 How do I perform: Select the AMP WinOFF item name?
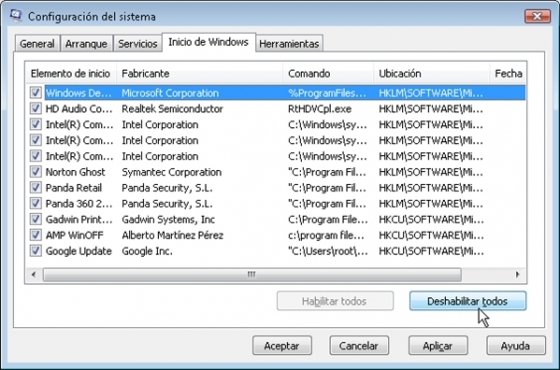coord(74,235)
